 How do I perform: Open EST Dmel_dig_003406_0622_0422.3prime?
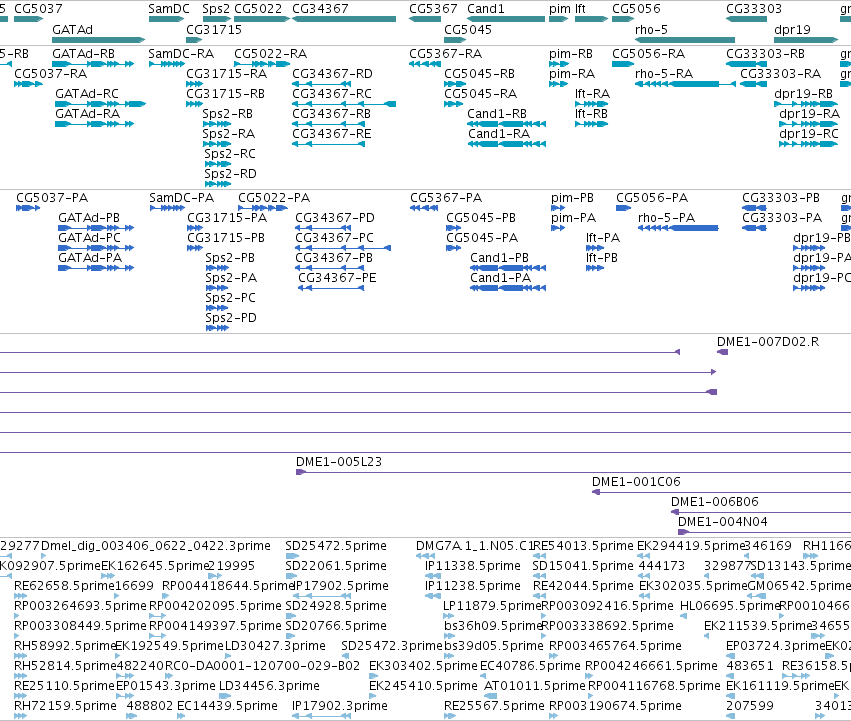point(156,546)
